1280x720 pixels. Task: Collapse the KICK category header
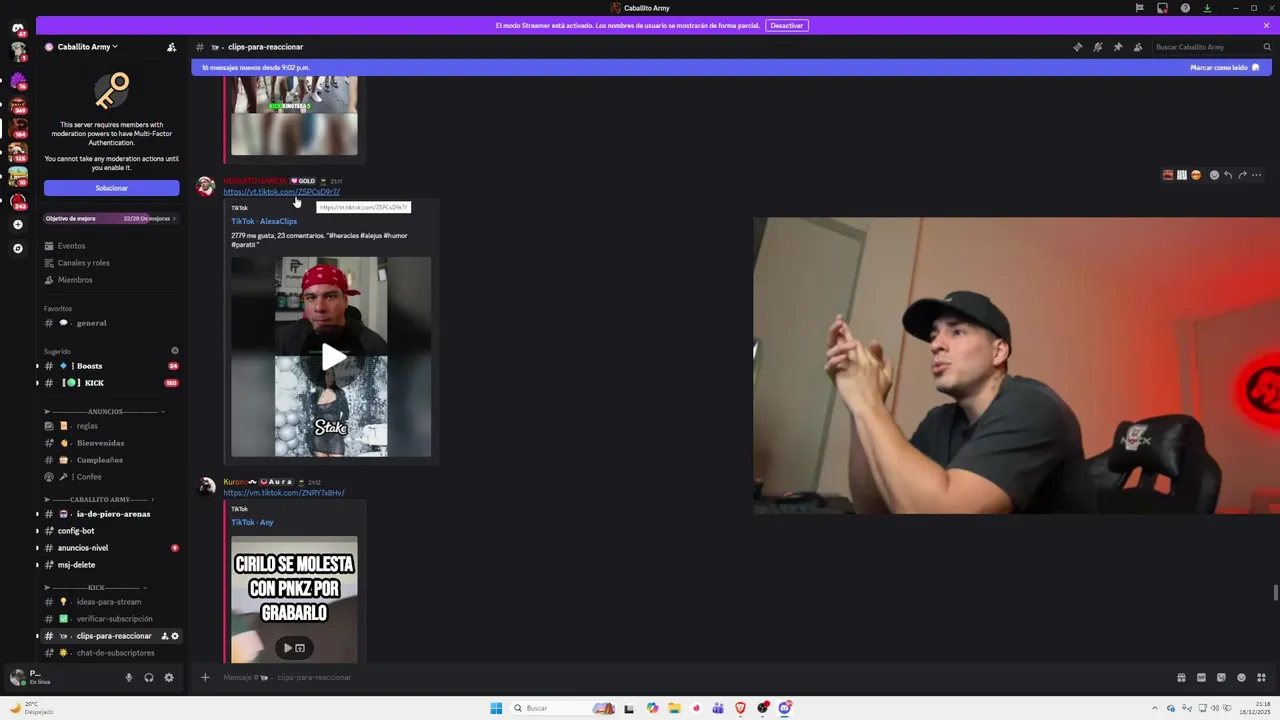pyautogui.click(x=96, y=588)
